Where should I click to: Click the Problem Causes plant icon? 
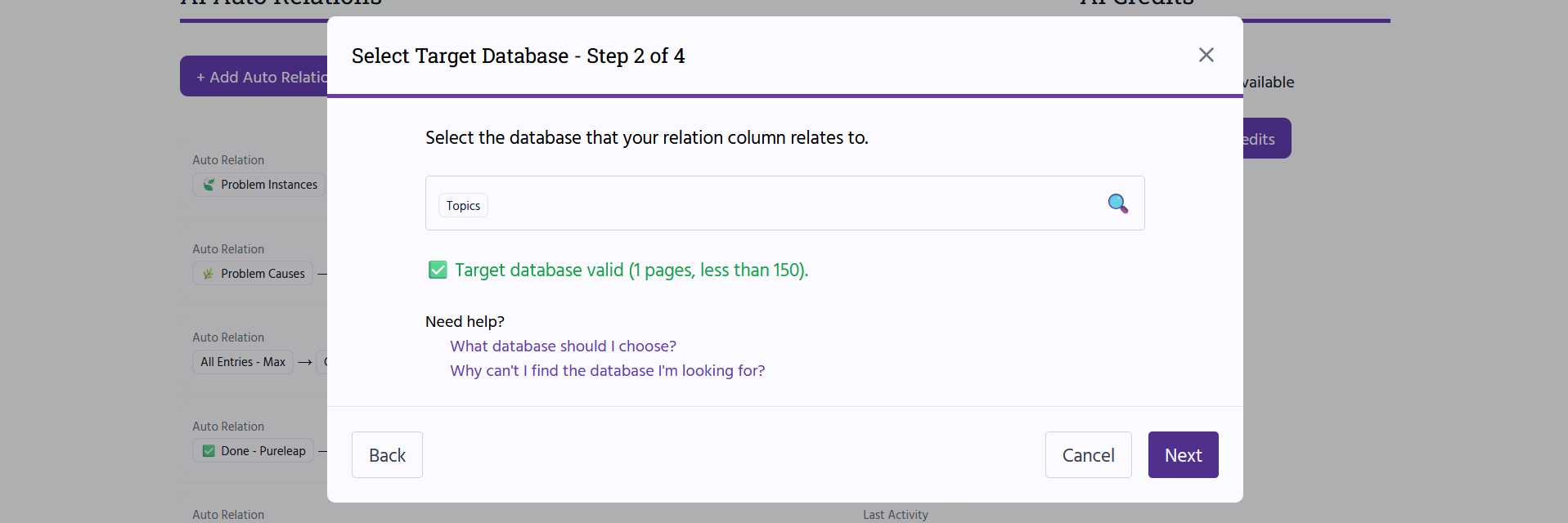pos(209,274)
